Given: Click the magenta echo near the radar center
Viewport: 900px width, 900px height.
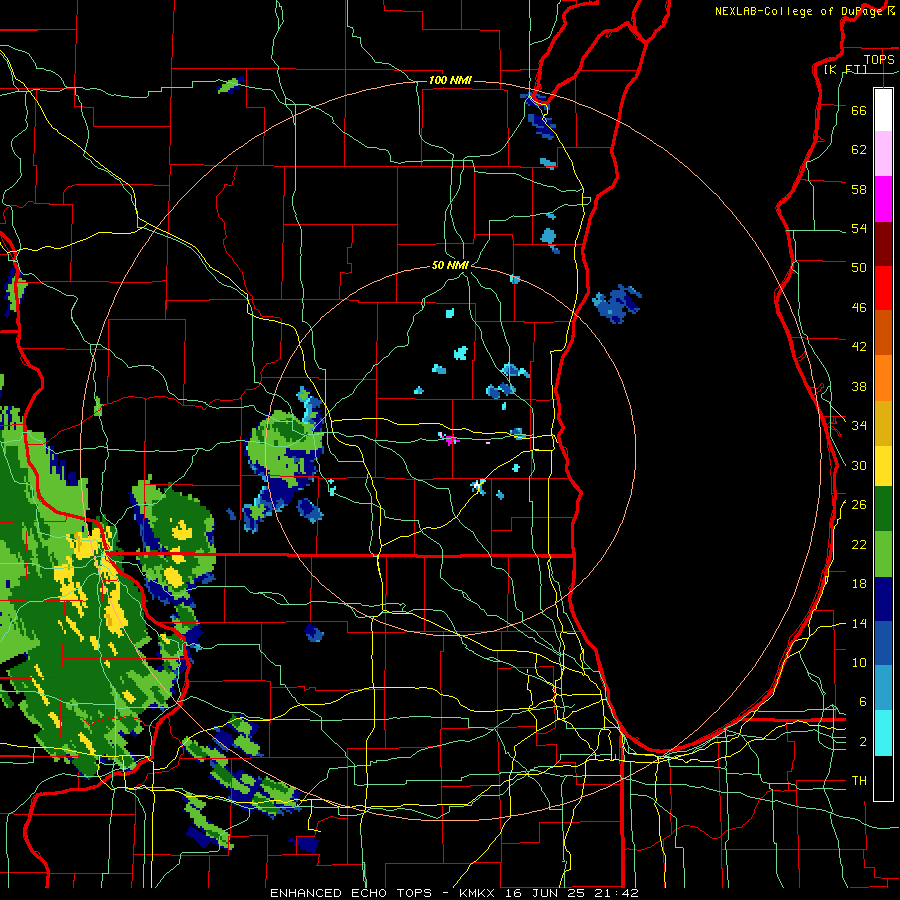Looking at the screenshot, I should point(450,440).
